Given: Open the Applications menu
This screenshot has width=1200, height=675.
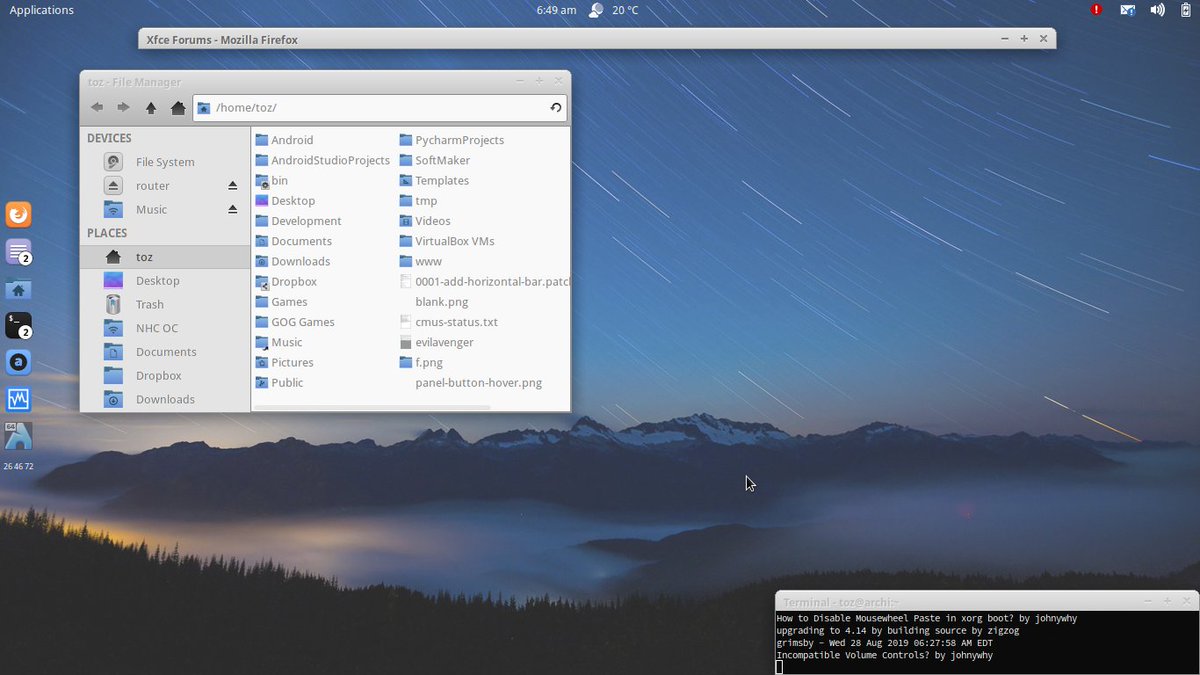Looking at the screenshot, I should [40, 9].
